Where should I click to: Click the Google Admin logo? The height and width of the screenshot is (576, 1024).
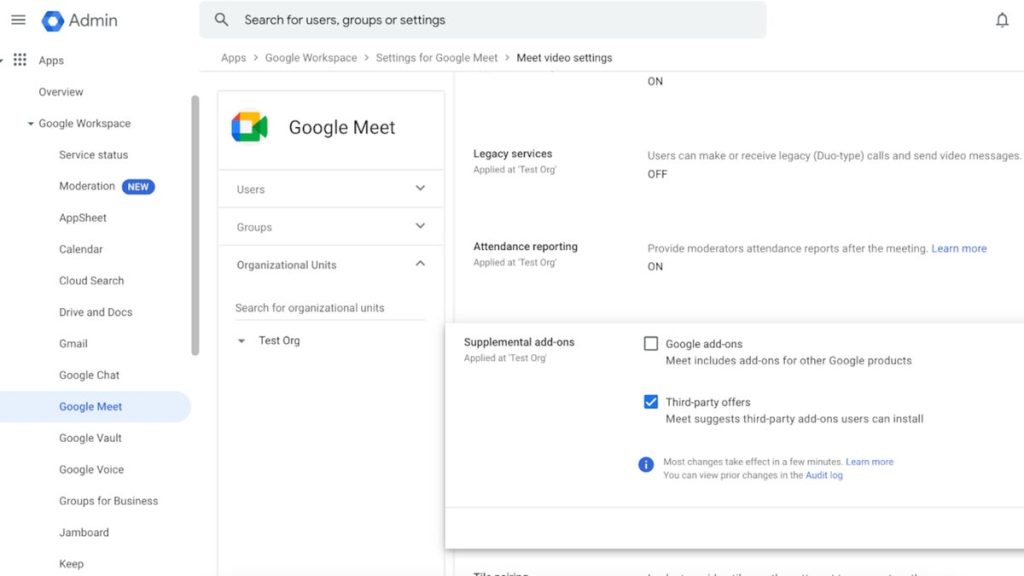[x=53, y=20]
